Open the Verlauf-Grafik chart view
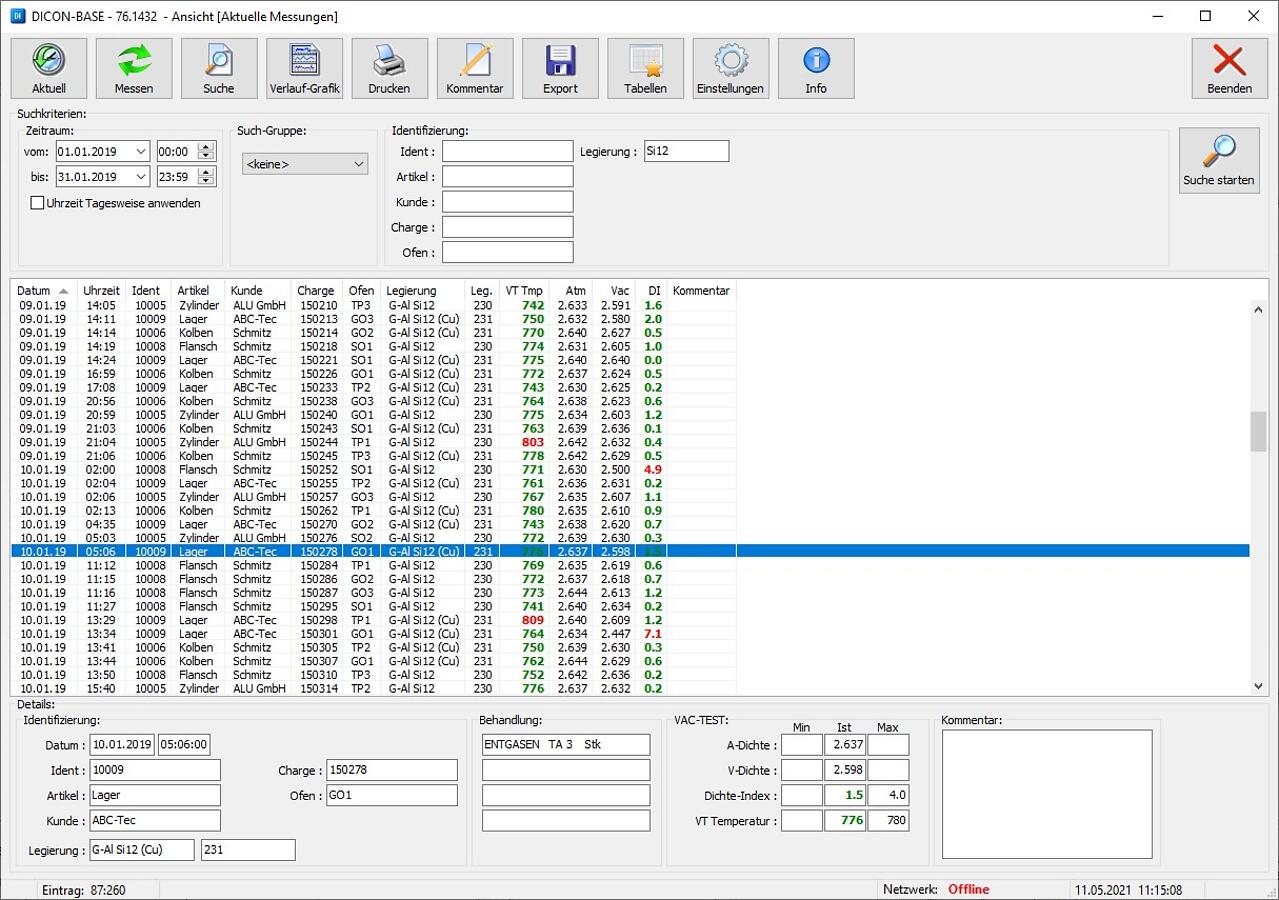1279x900 pixels. pos(304,68)
